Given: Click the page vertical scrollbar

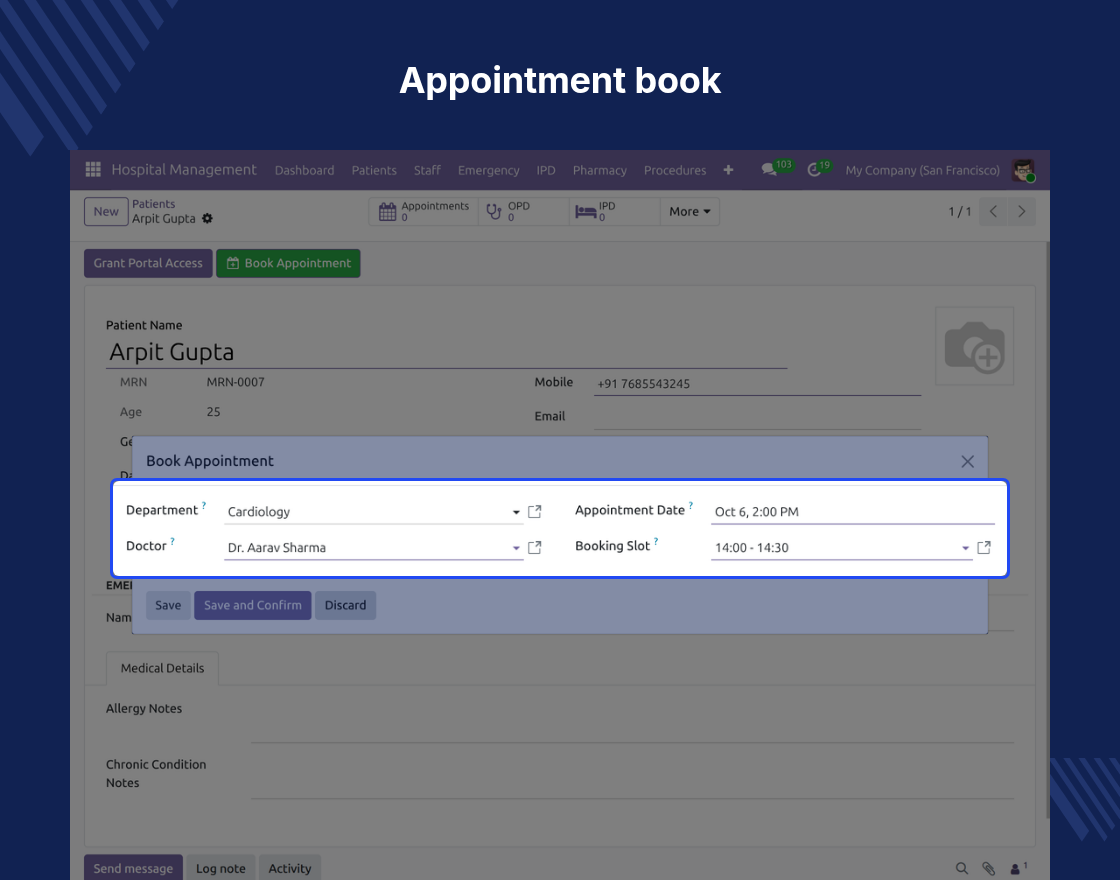Looking at the screenshot, I should (x=1047, y=529).
